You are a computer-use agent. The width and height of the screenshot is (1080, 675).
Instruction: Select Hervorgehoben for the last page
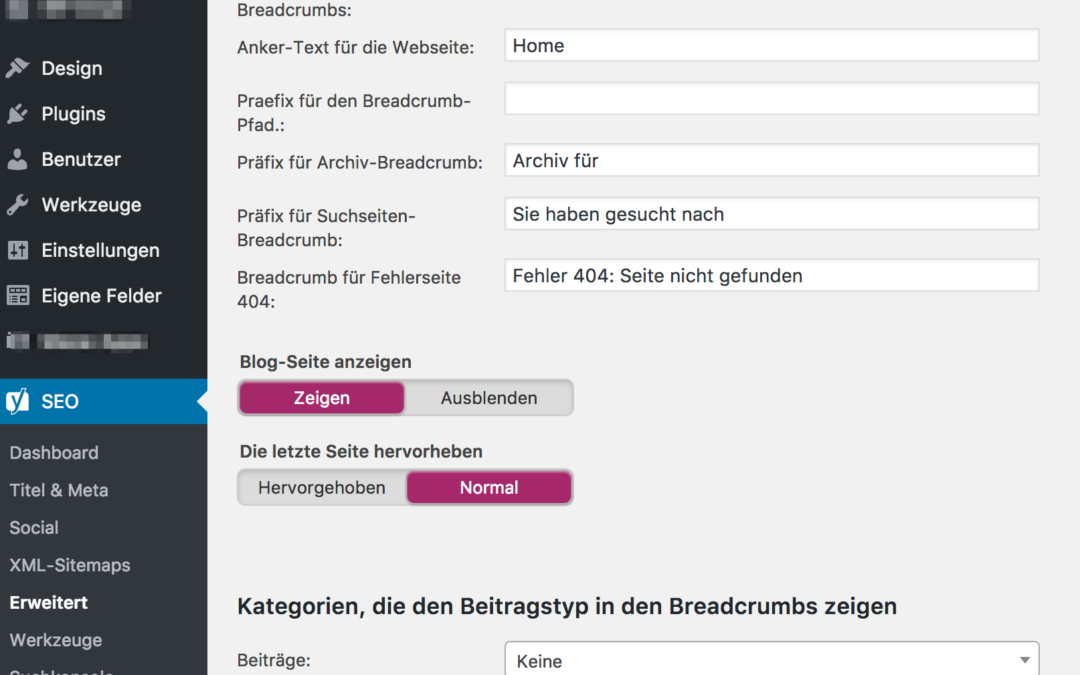point(322,488)
